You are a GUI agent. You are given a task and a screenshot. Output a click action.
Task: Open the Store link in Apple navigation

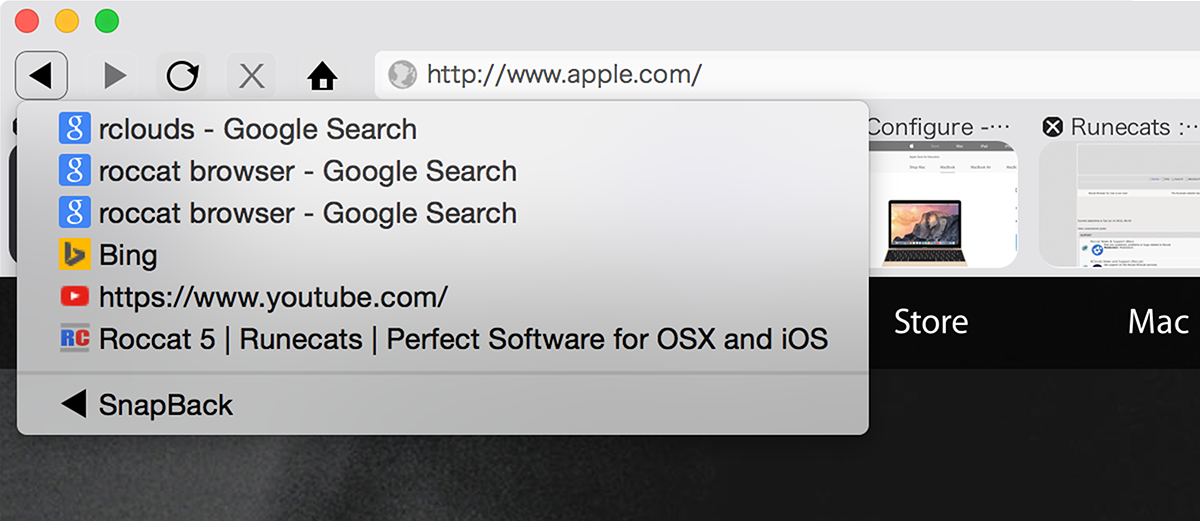931,322
